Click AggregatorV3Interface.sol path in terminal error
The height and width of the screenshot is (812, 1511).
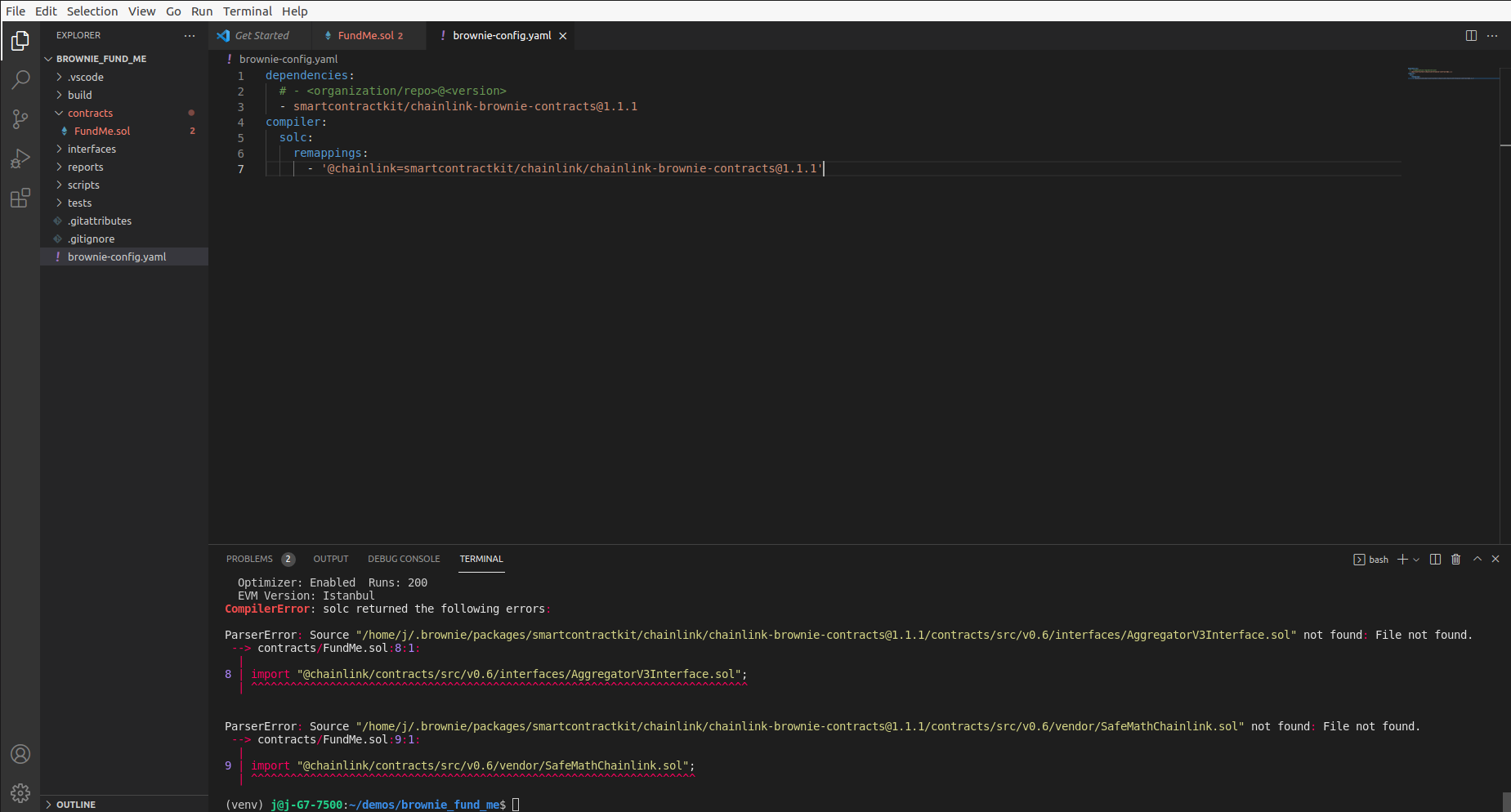pos(826,636)
